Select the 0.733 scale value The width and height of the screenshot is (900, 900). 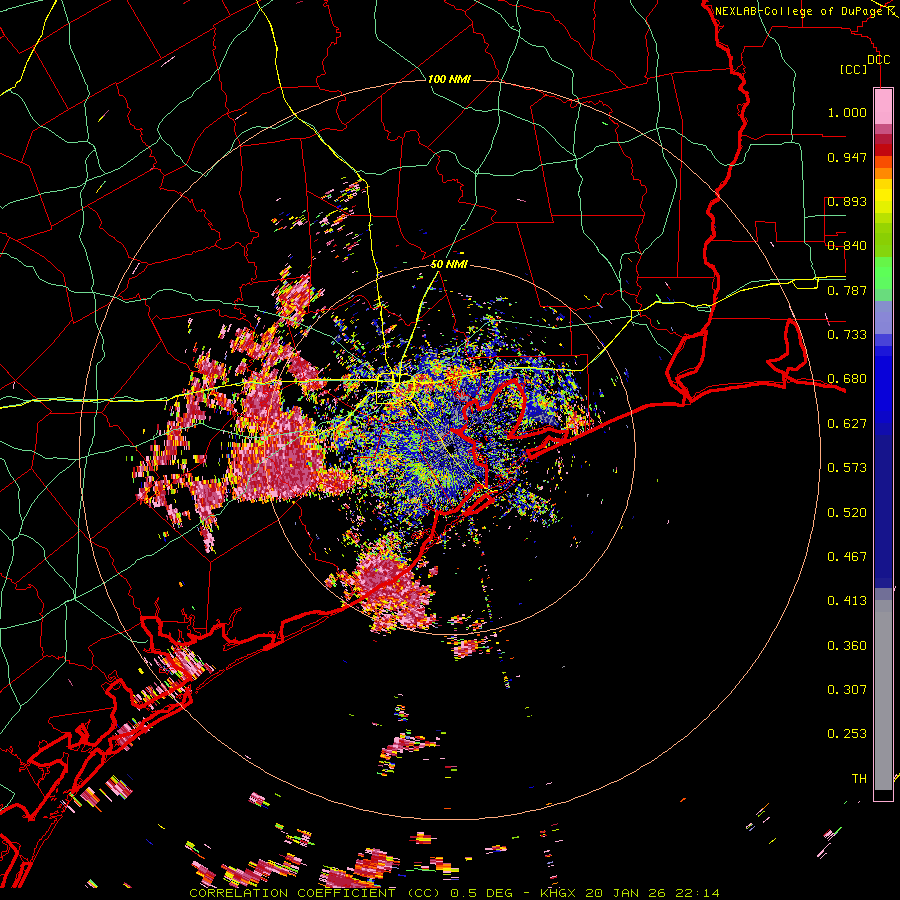[847, 335]
